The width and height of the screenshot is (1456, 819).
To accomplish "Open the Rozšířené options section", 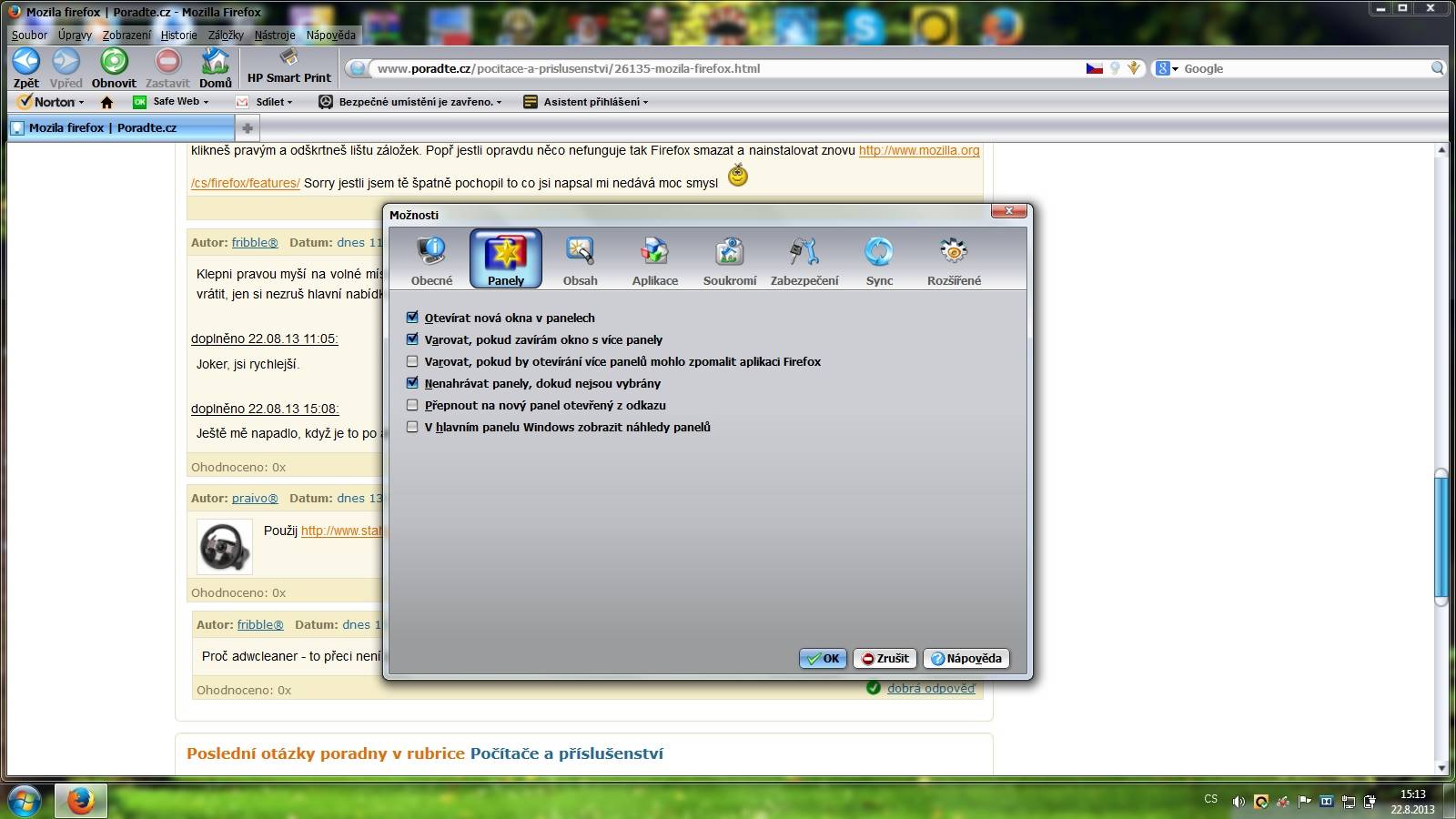I will click(954, 259).
